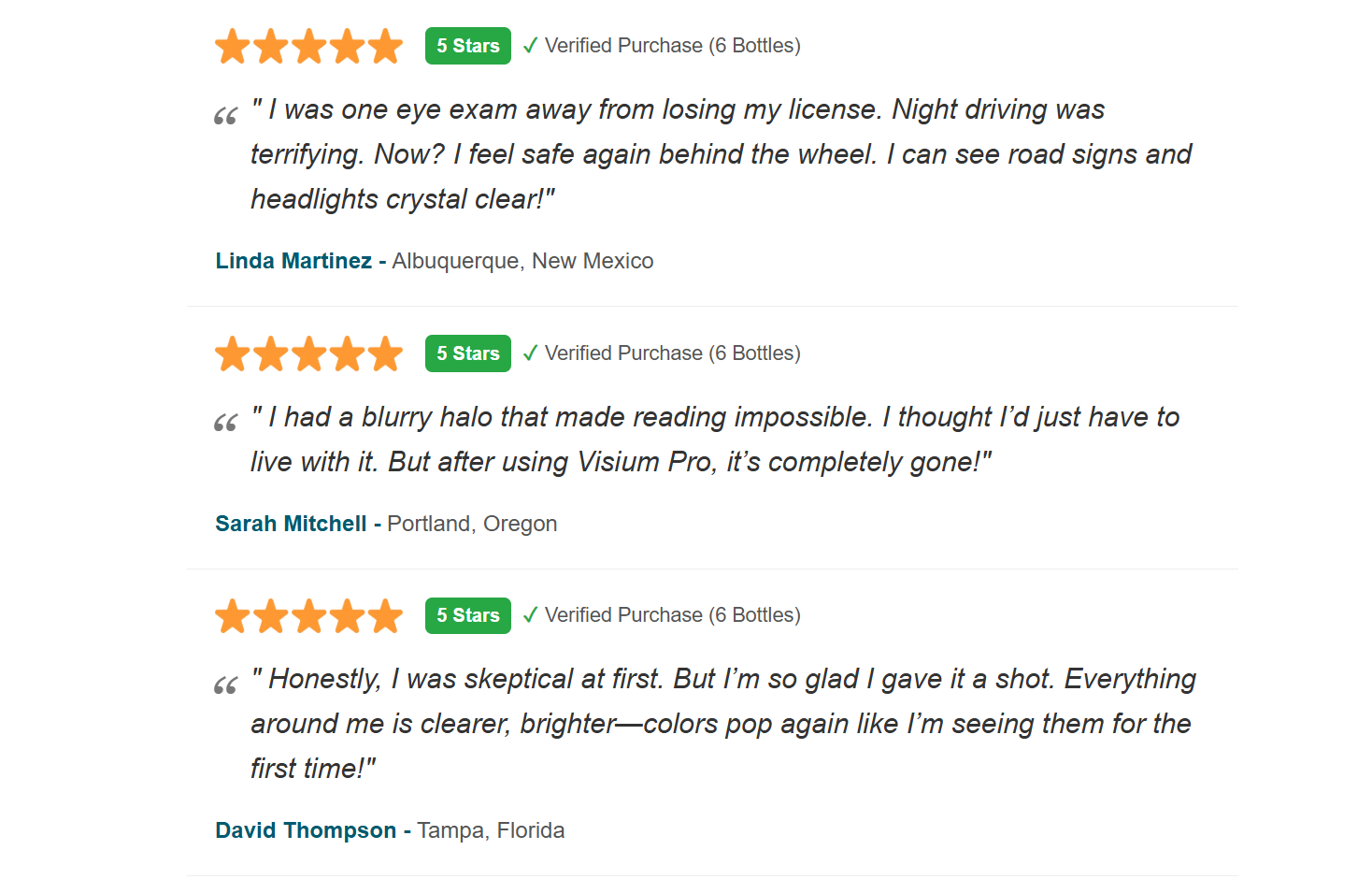
Task: Click the green checkmark in Linda Martinez's review
Action: pos(530,46)
